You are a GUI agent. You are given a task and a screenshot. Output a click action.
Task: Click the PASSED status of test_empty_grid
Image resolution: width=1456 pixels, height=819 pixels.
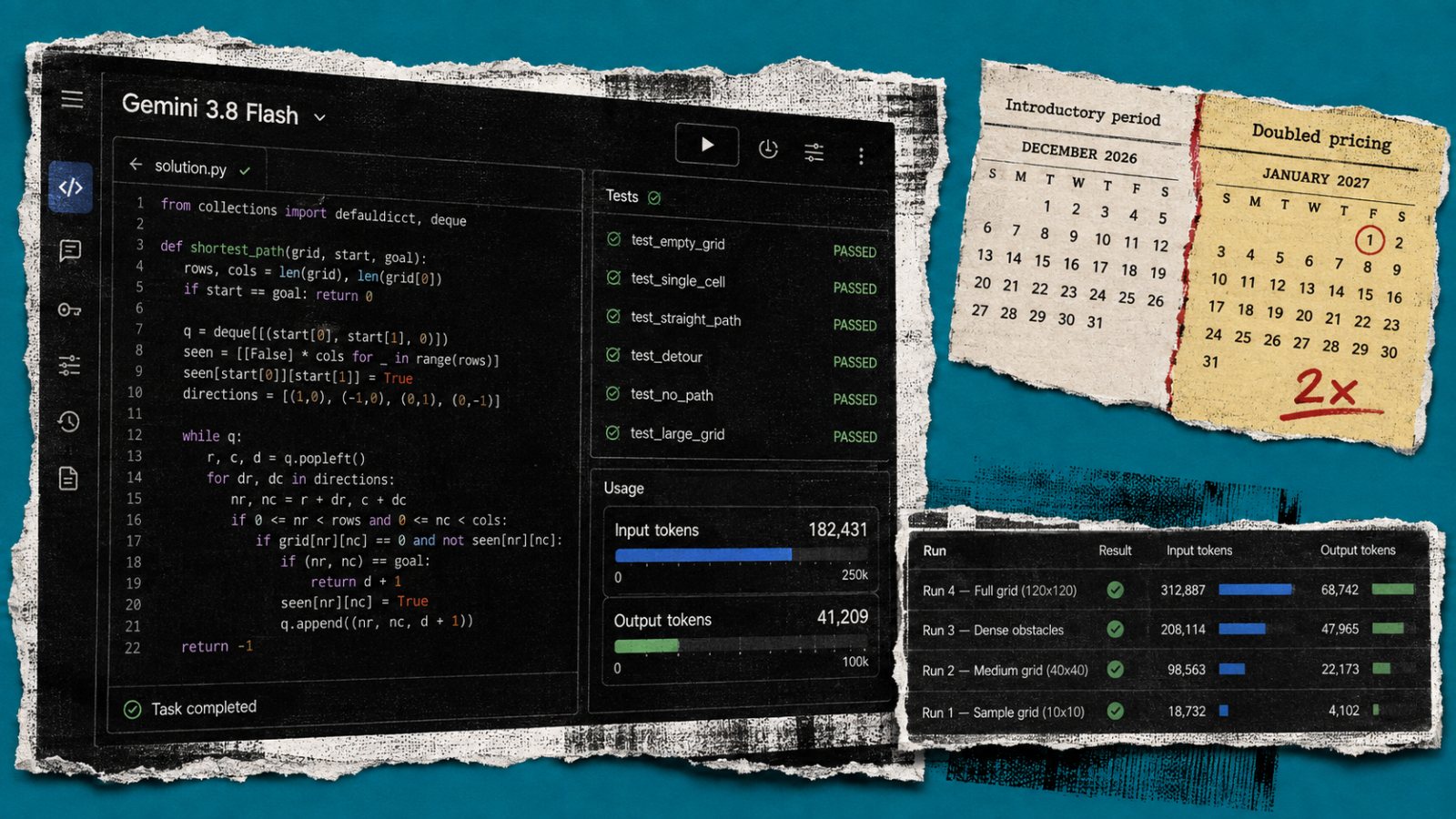[x=855, y=251]
